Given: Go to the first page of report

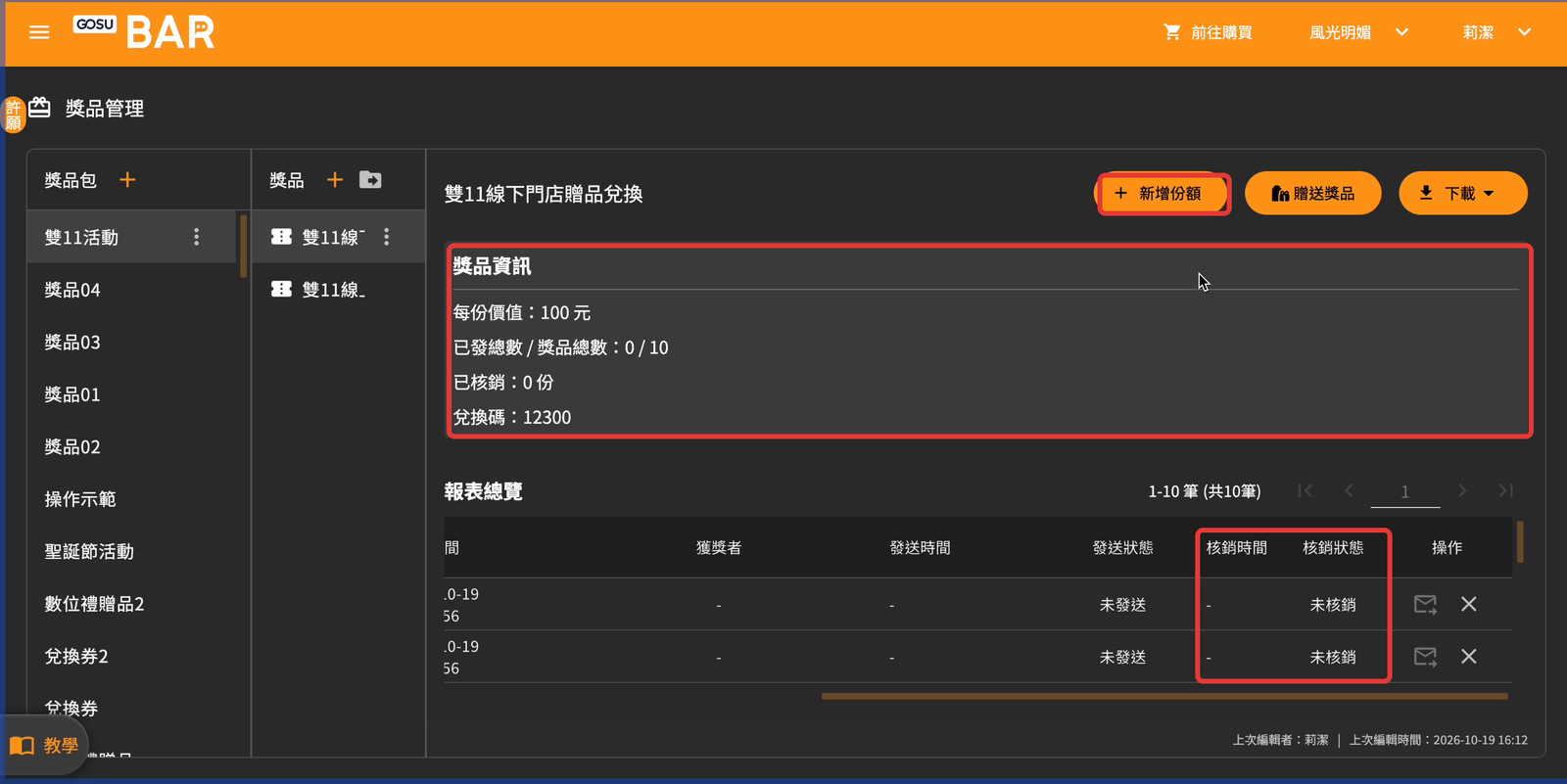Looking at the screenshot, I should pyautogui.click(x=1306, y=490).
